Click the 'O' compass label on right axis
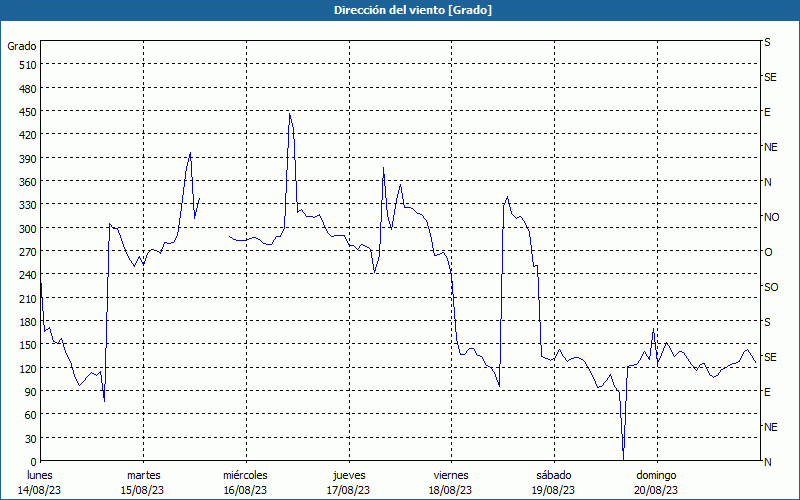 pos(768,252)
